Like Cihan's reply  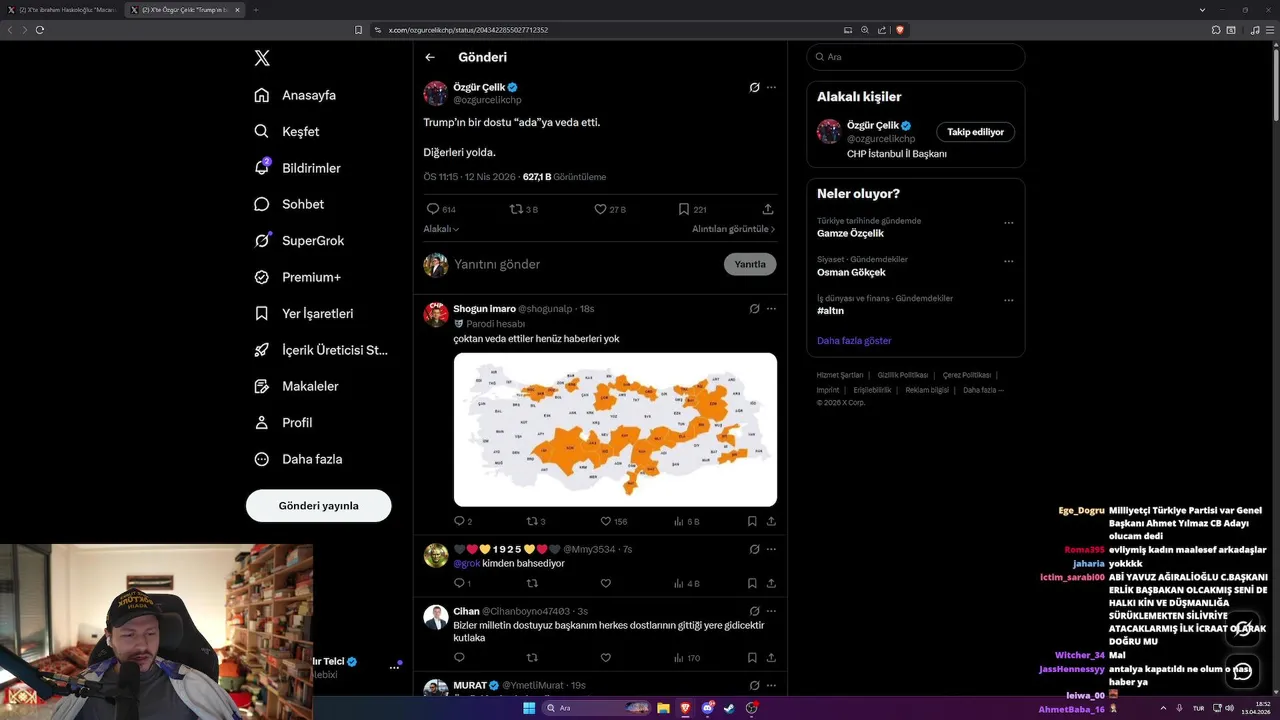(x=605, y=658)
